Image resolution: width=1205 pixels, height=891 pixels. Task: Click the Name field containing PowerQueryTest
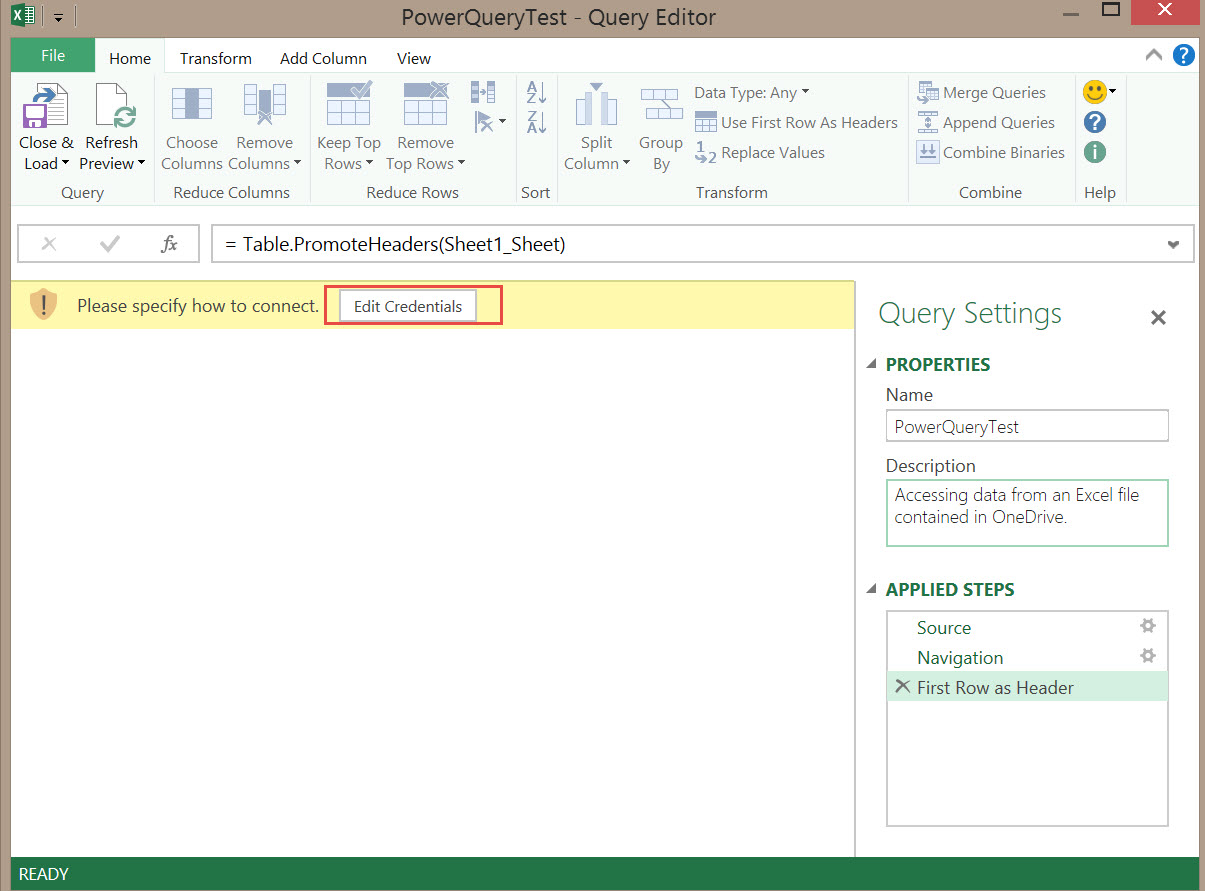point(1027,426)
